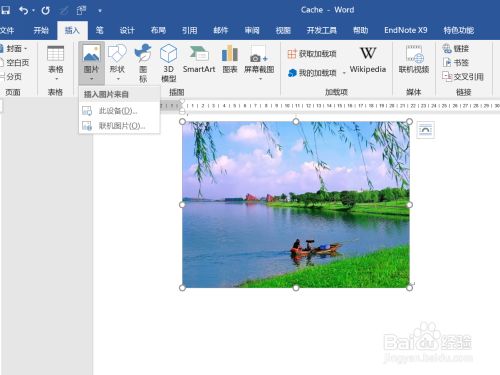The height and width of the screenshot is (375, 500).
Task: Open 我的加载项 add-ins
Action: [x=312, y=73]
